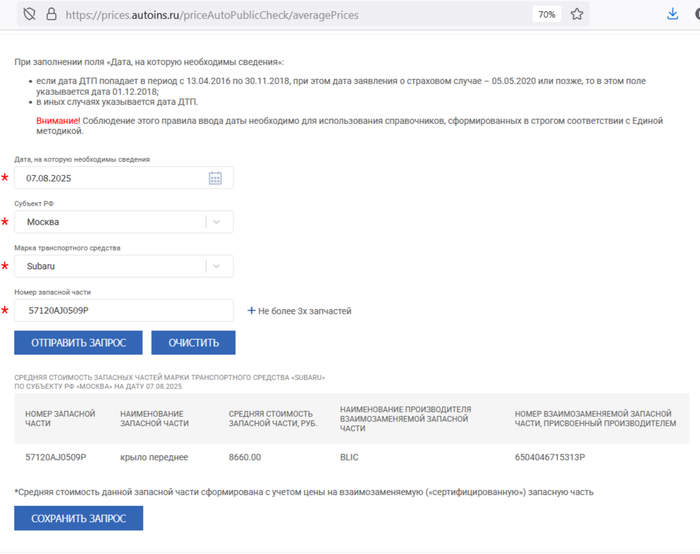Select part number 57120AJ0509P in results table

pyautogui.click(x=56, y=457)
